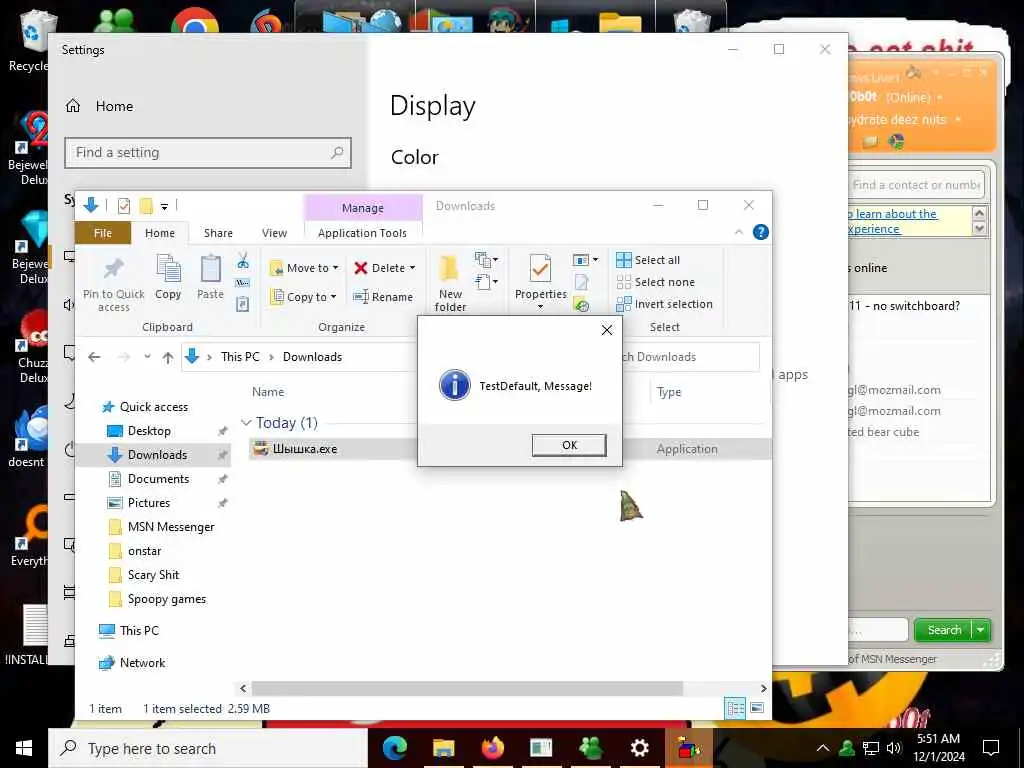Go up one folder level arrow
Viewport: 1024px width, 768px height.
click(x=168, y=357)
